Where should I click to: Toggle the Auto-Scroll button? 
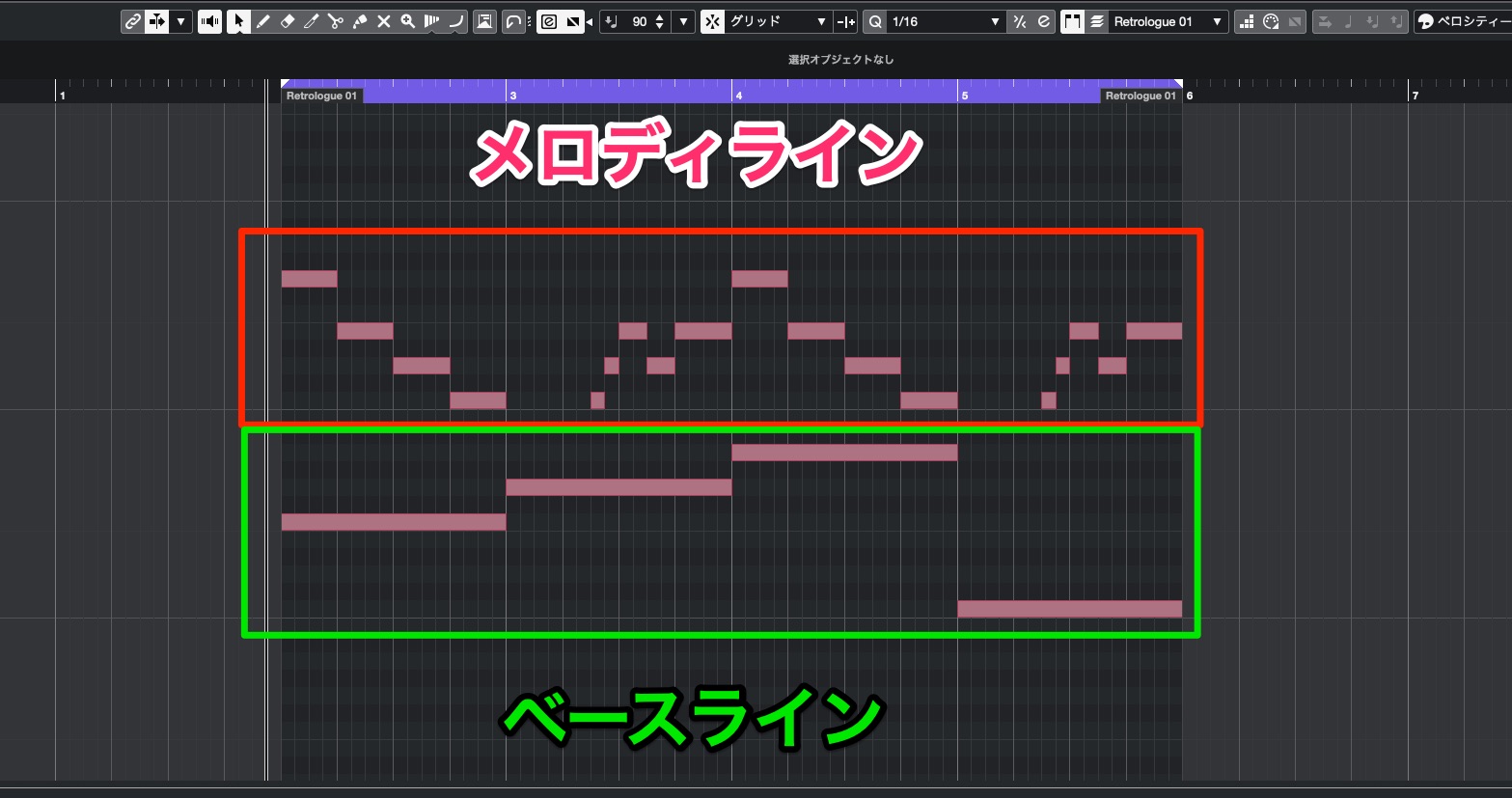coord(156,21)
